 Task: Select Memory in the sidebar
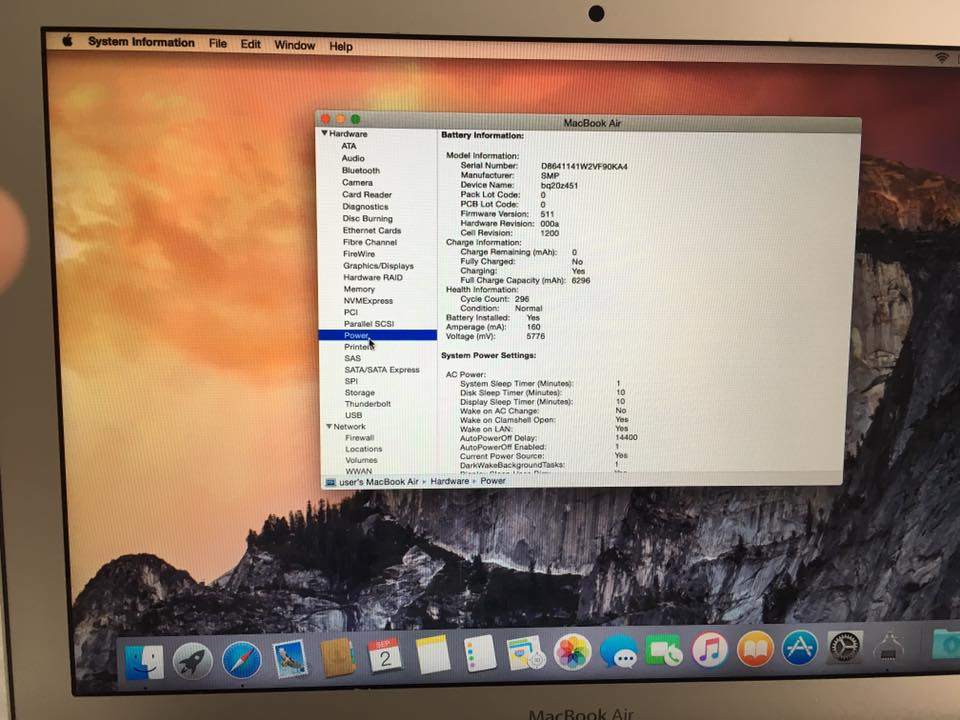point(359,289)
